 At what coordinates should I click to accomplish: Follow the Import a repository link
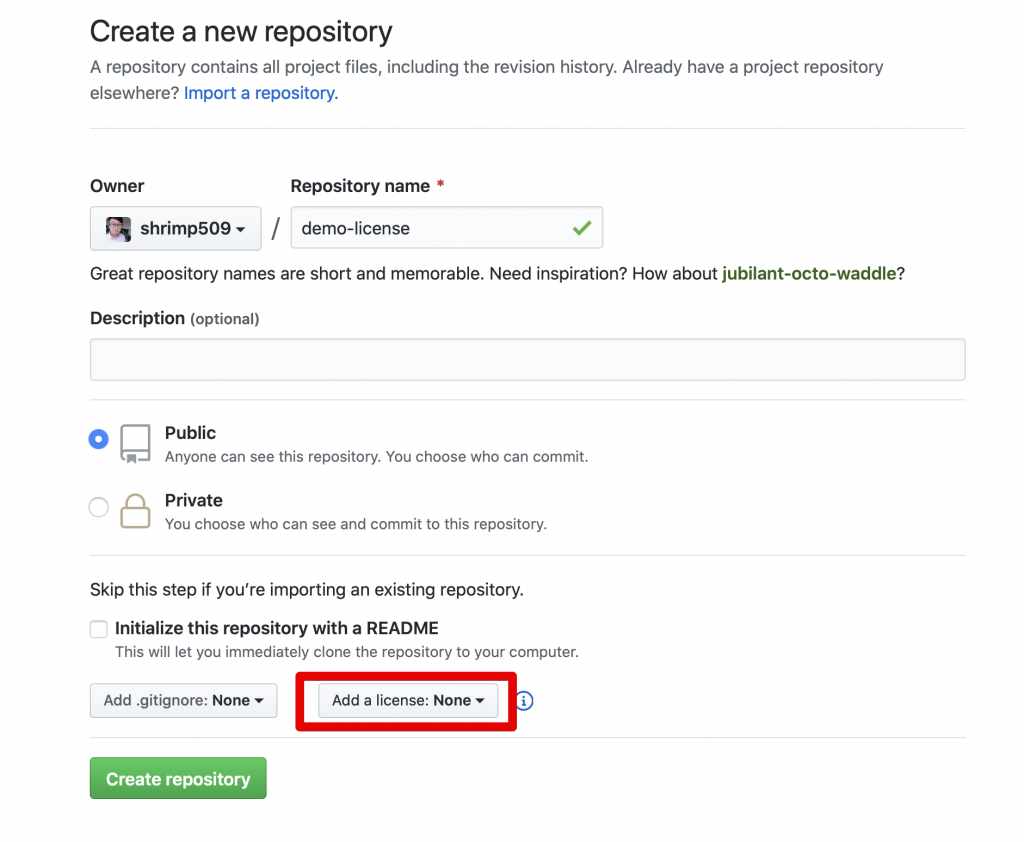[x=261, y=93]
